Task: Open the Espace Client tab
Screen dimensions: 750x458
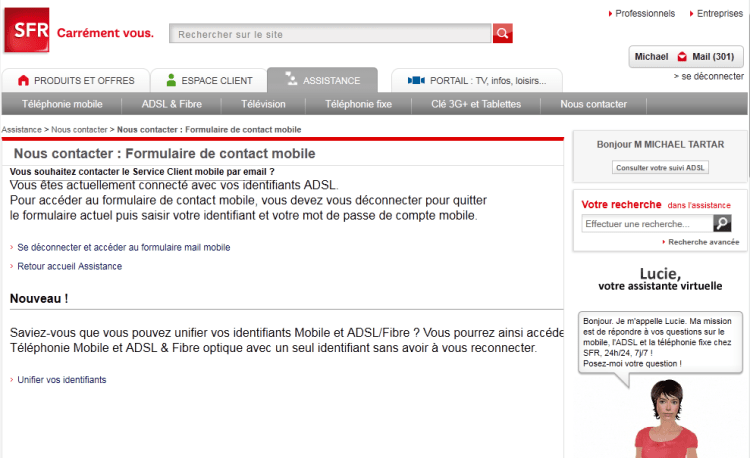Action: pyautogui.click(x=209, y=80)
